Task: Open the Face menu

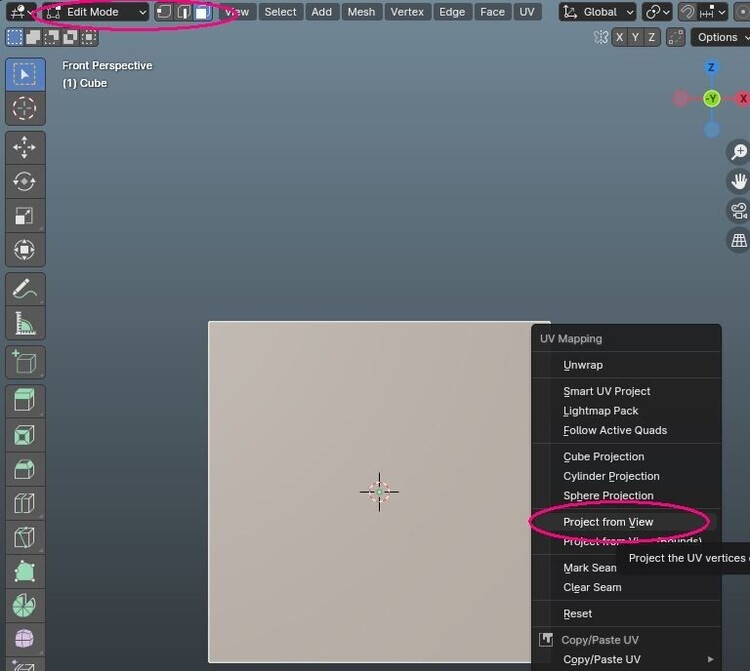Action: click(492, 12)
